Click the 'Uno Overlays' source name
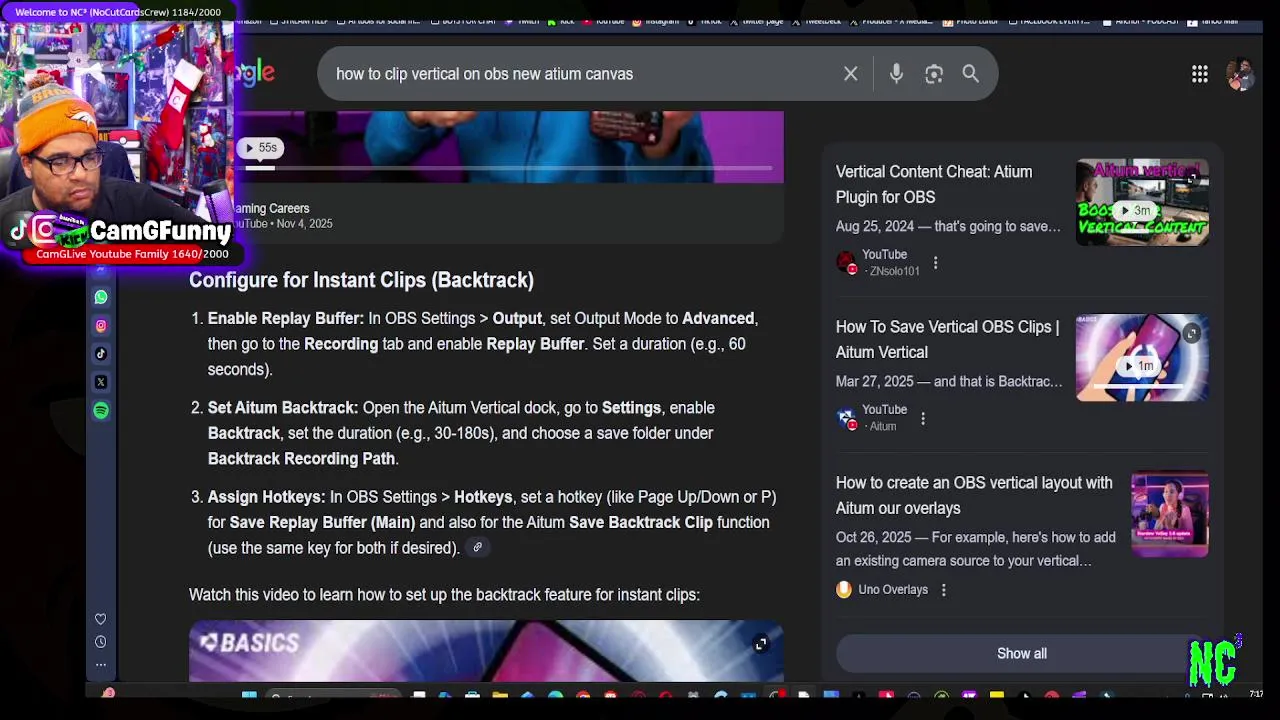 pyautogui.click(x=893, y=589)
